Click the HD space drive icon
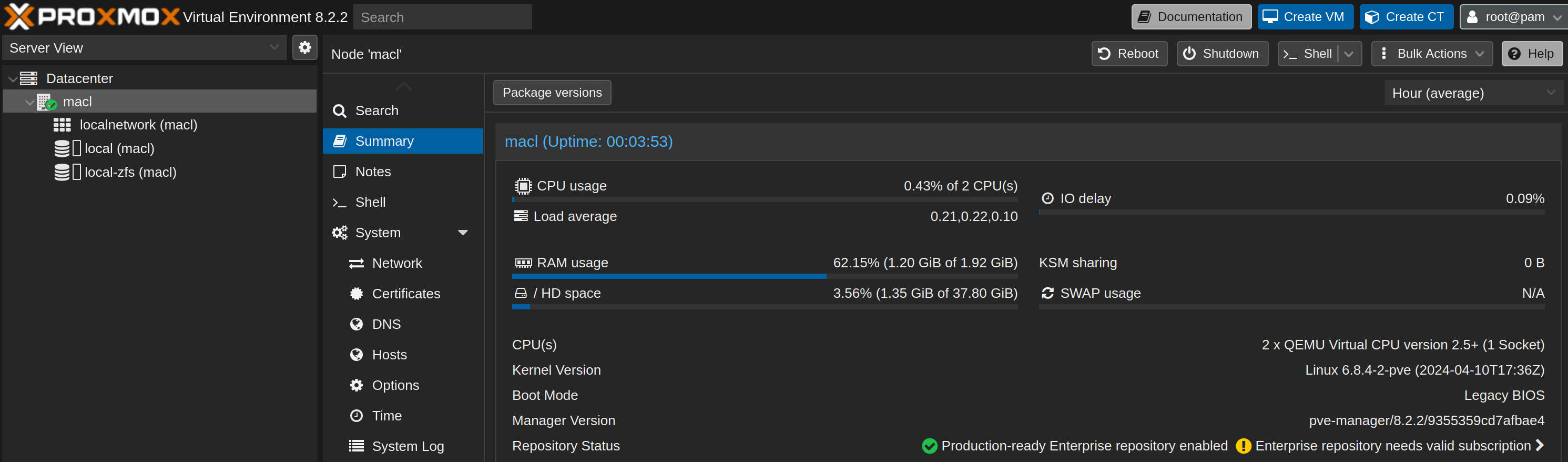 (521, 293)
